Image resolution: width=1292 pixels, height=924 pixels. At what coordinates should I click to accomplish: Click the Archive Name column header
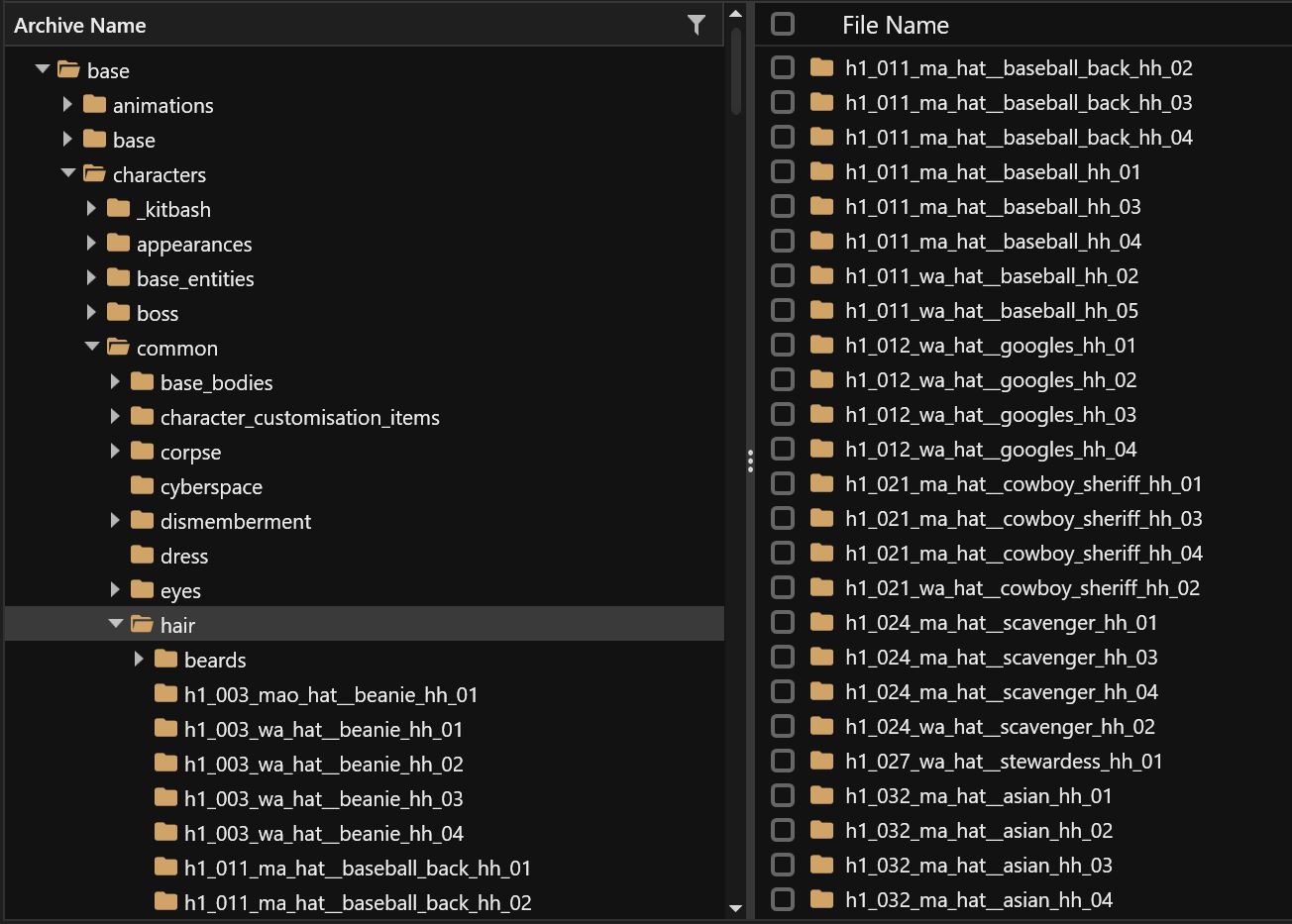click(80, 26)
